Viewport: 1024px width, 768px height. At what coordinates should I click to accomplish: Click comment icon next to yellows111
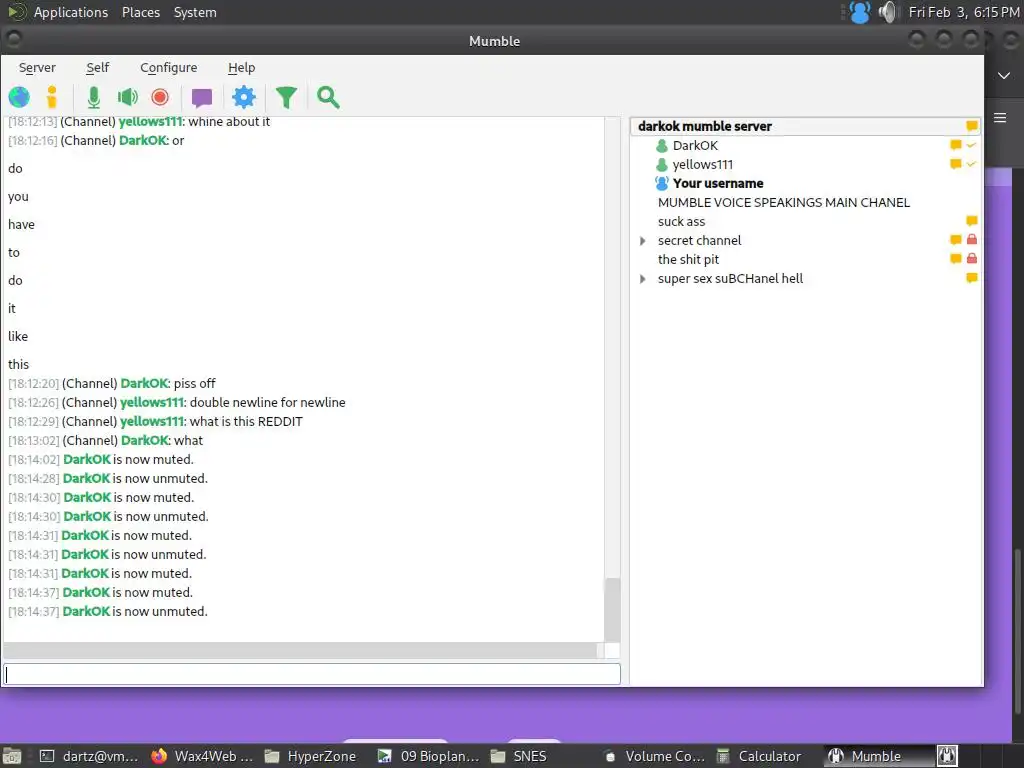coord(956,164)
